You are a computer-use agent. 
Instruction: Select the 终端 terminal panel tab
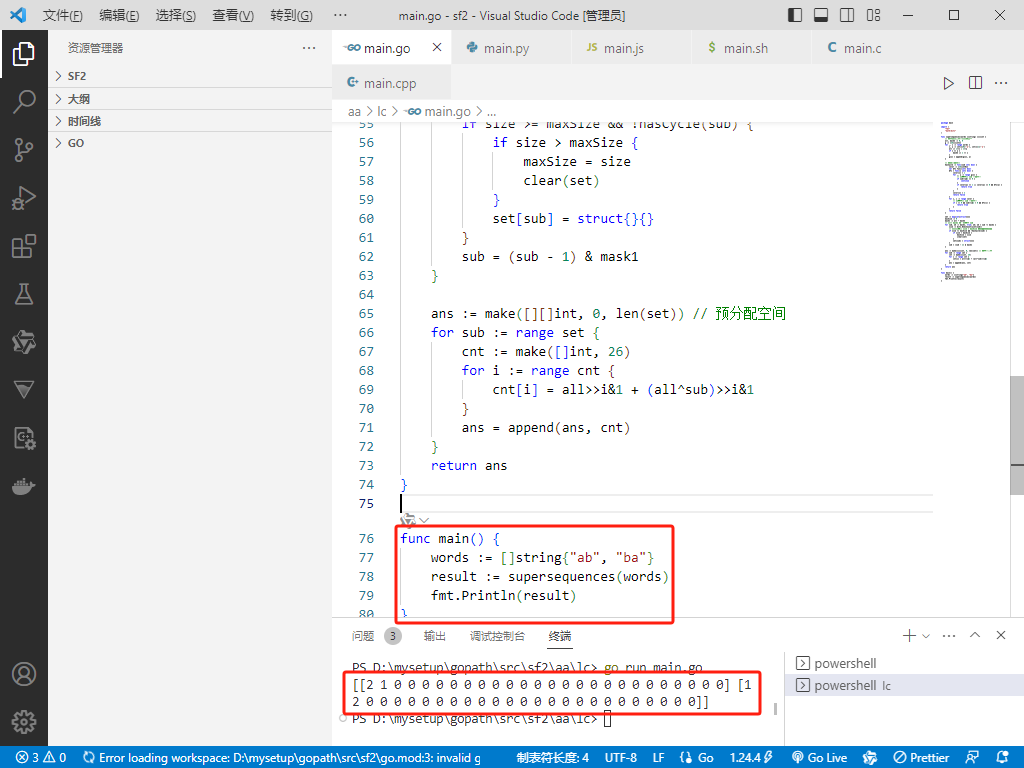click(x=560, y=636)
